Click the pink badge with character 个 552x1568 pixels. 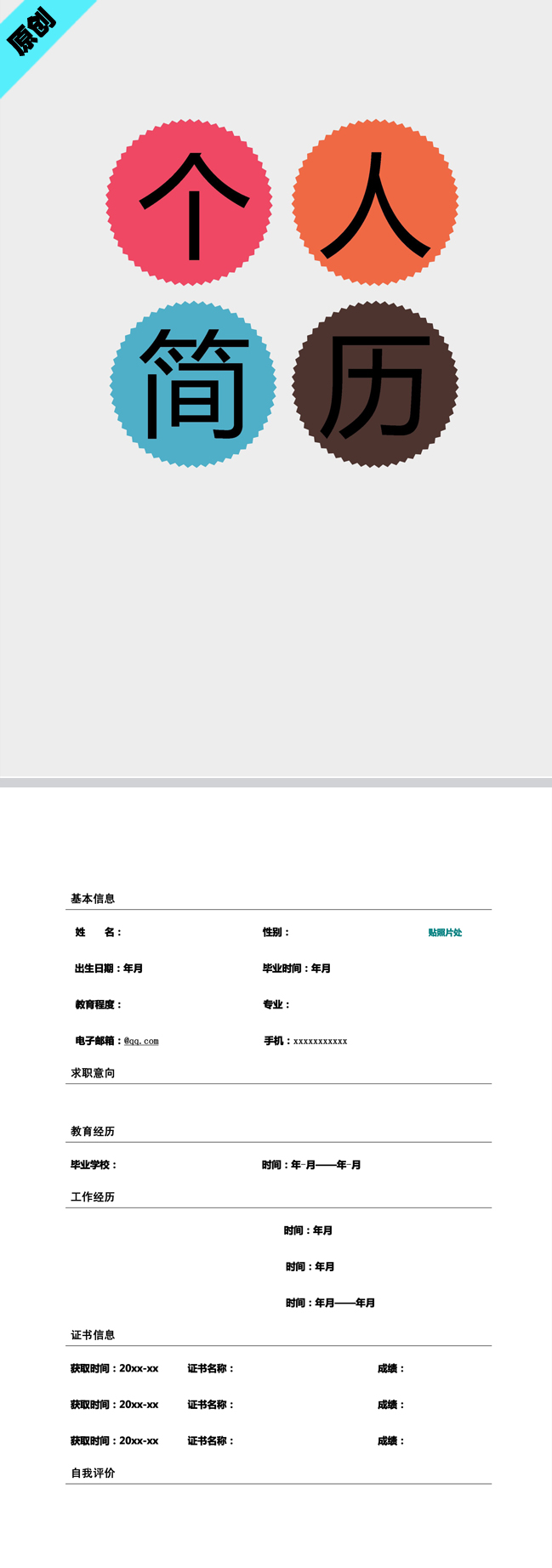tap(190, 202)
